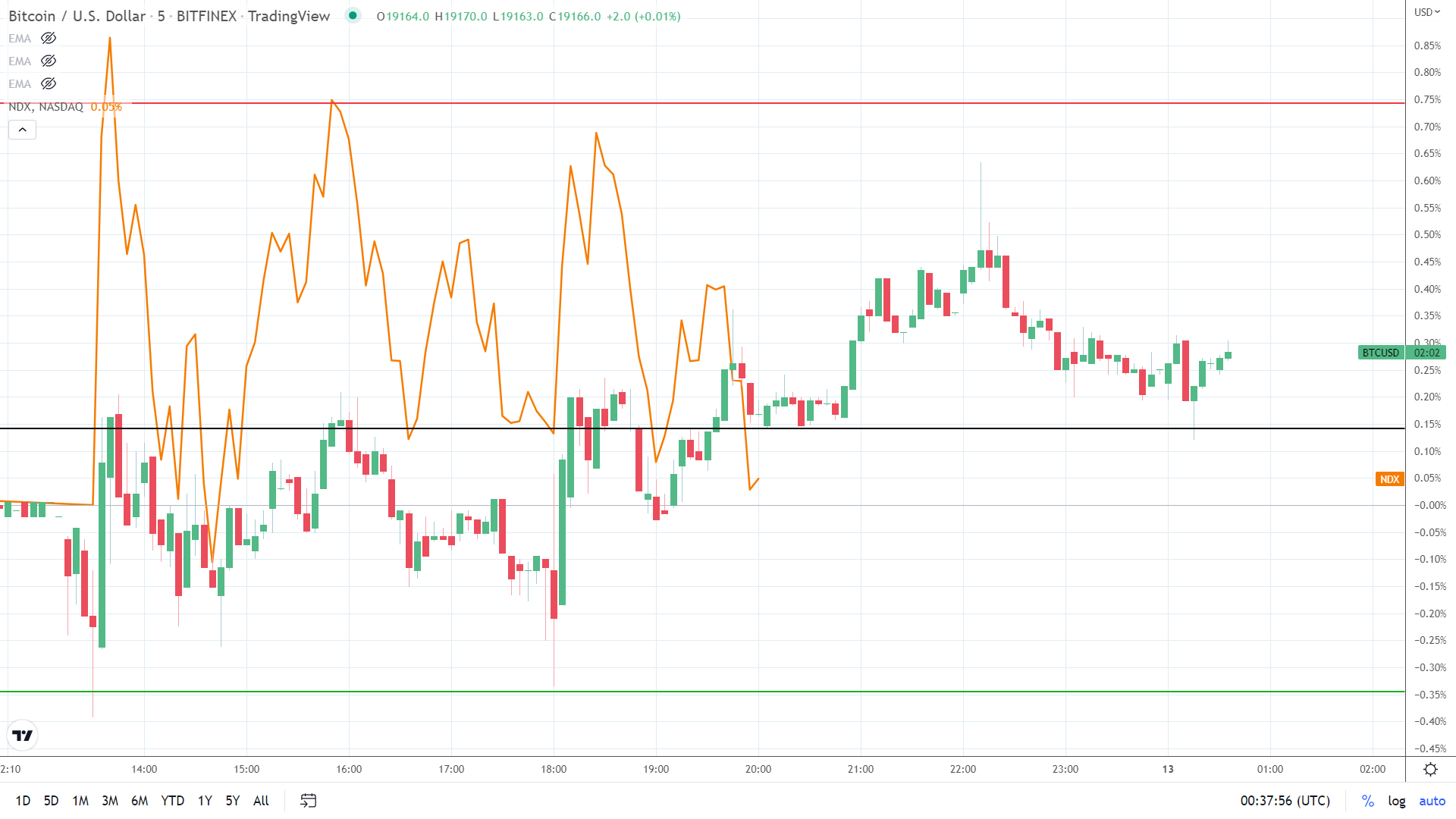
Task: Click the 20:00 time axis label
Action: 758,769
